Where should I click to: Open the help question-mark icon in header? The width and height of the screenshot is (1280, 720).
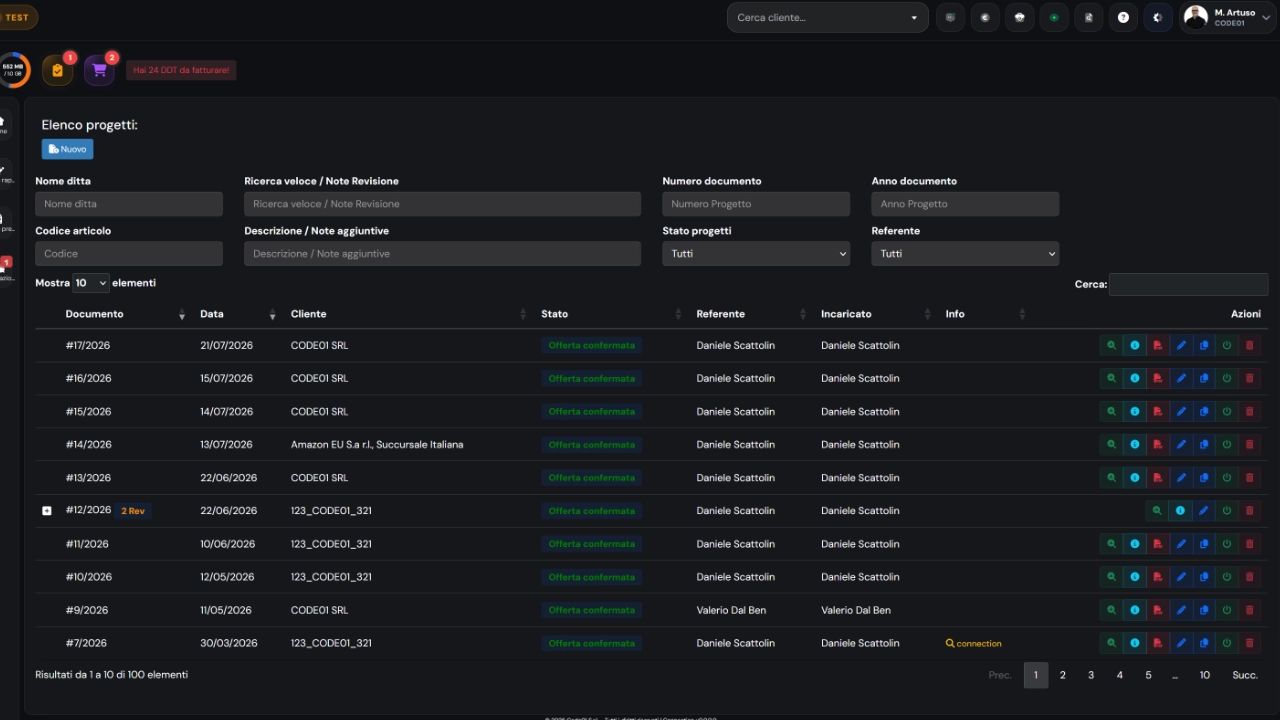tap(1123, 17)
